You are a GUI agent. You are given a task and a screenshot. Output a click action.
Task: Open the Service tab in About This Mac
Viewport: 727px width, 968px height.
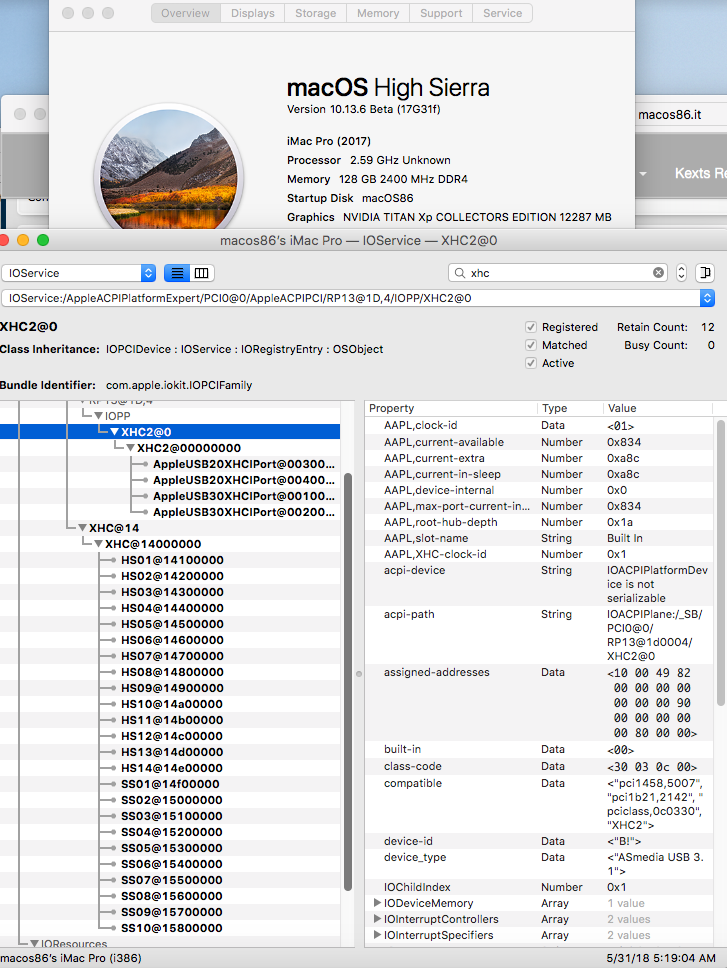502,13
